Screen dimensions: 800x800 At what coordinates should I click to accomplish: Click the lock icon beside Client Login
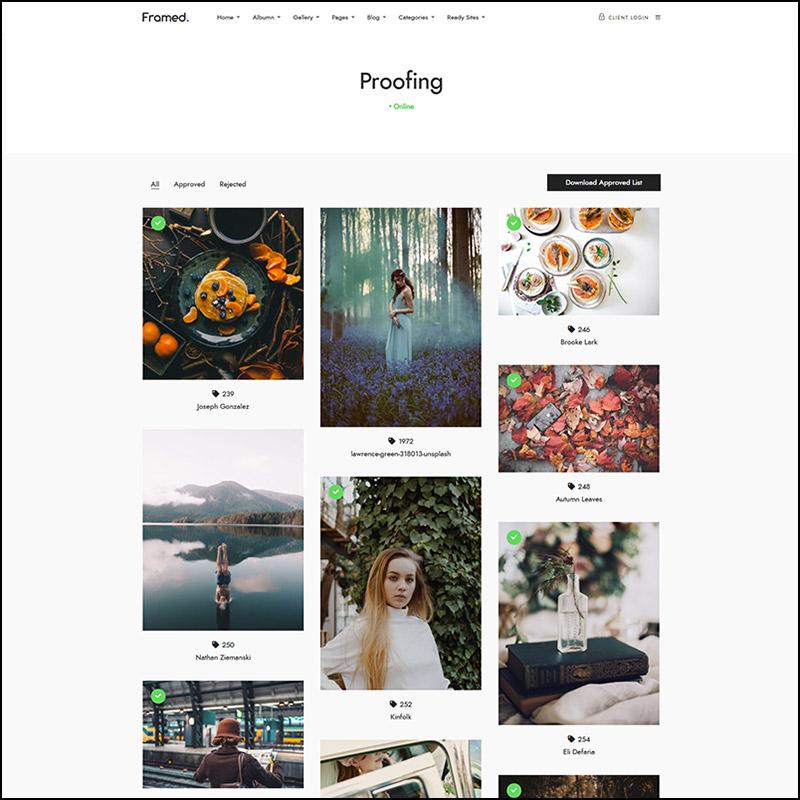(x=602, y=17)
